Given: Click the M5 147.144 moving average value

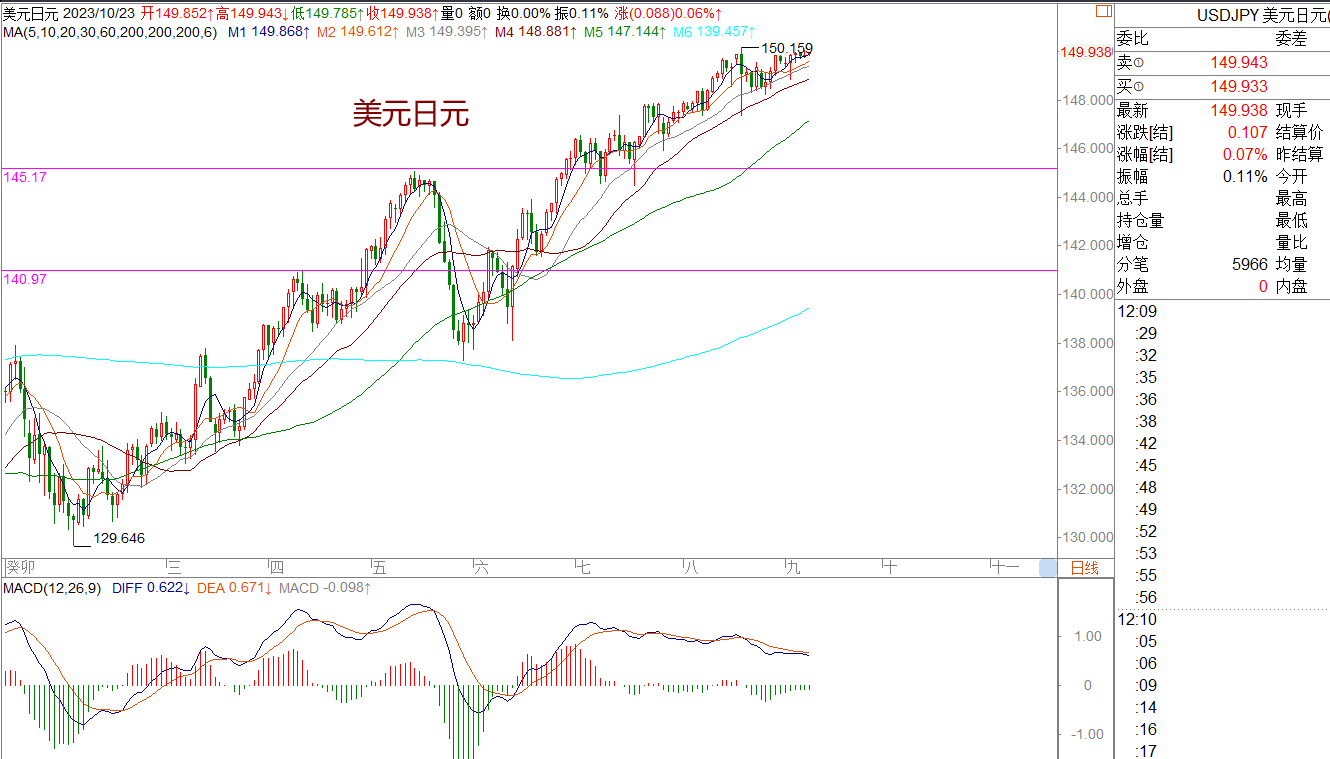Looking at the screenshot, I should tap(623, 32).
